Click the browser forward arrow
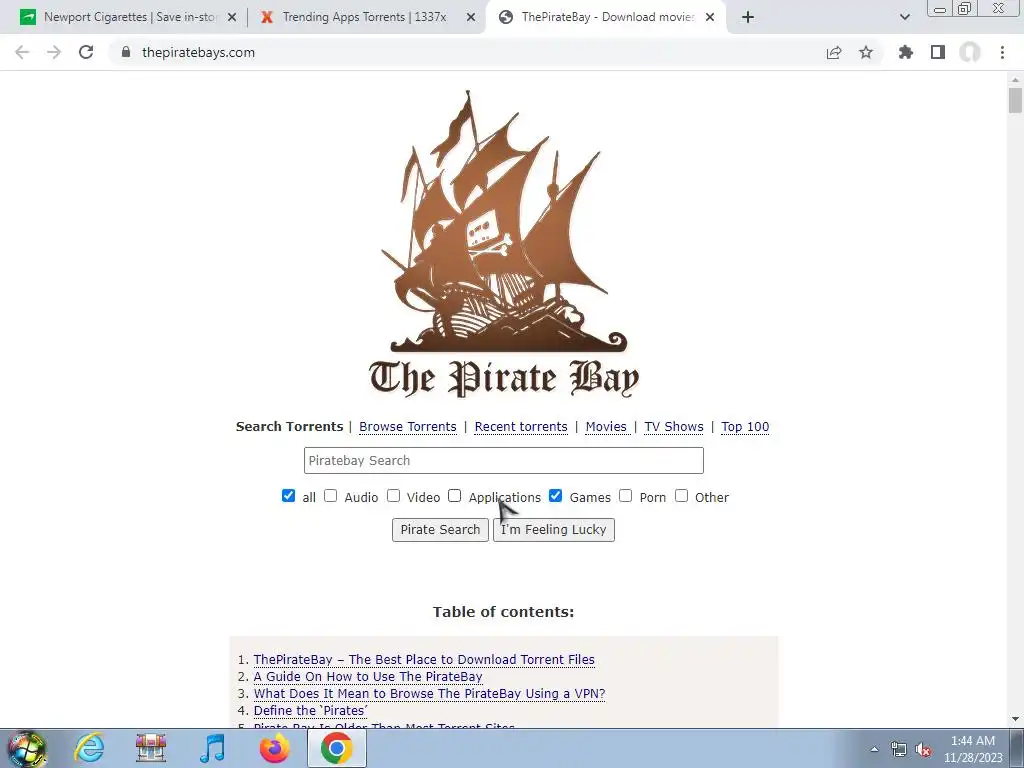This screenshot has height=768, width=1024. (54, 52)
